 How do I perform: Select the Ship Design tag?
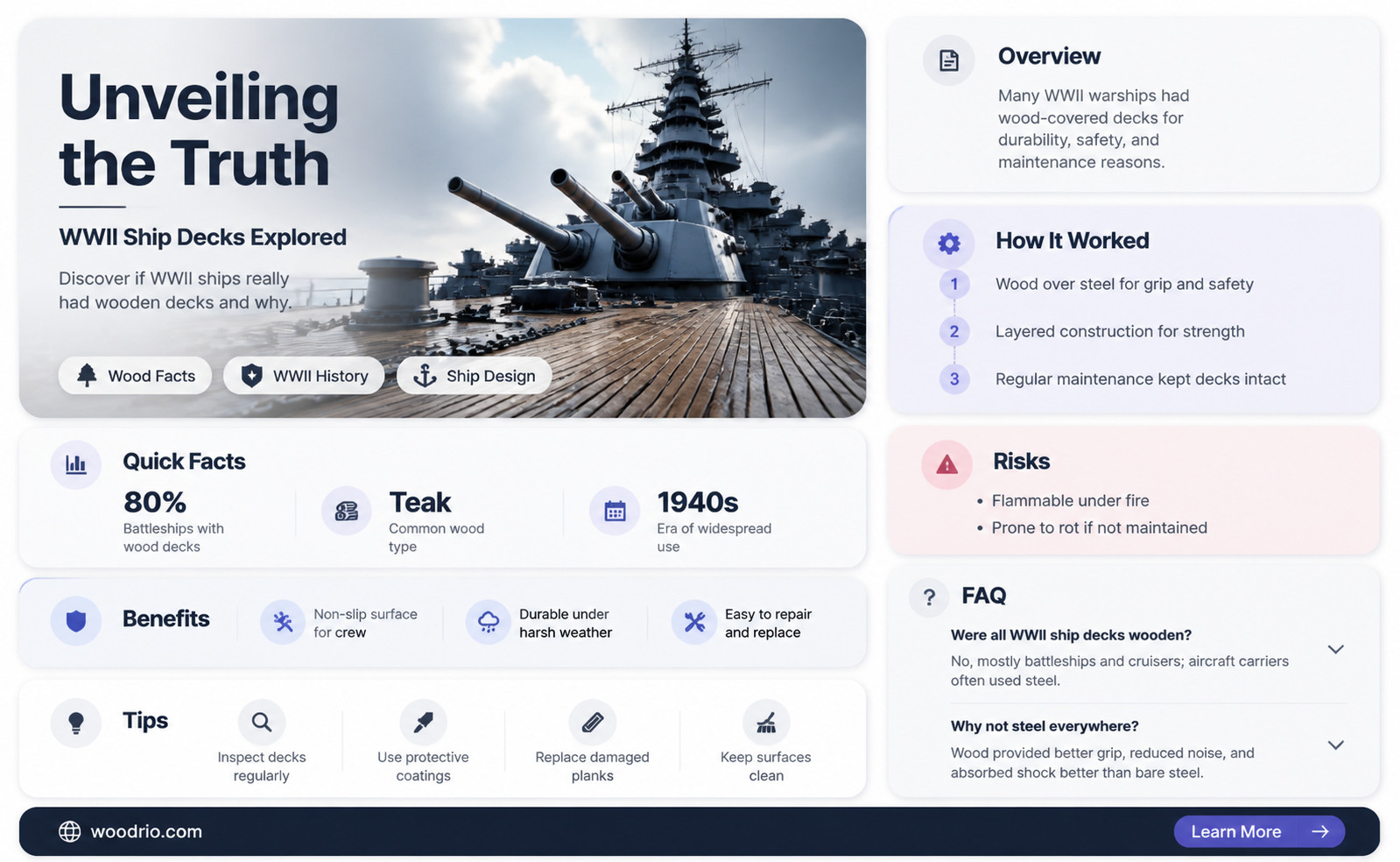(x=474, y=376)
